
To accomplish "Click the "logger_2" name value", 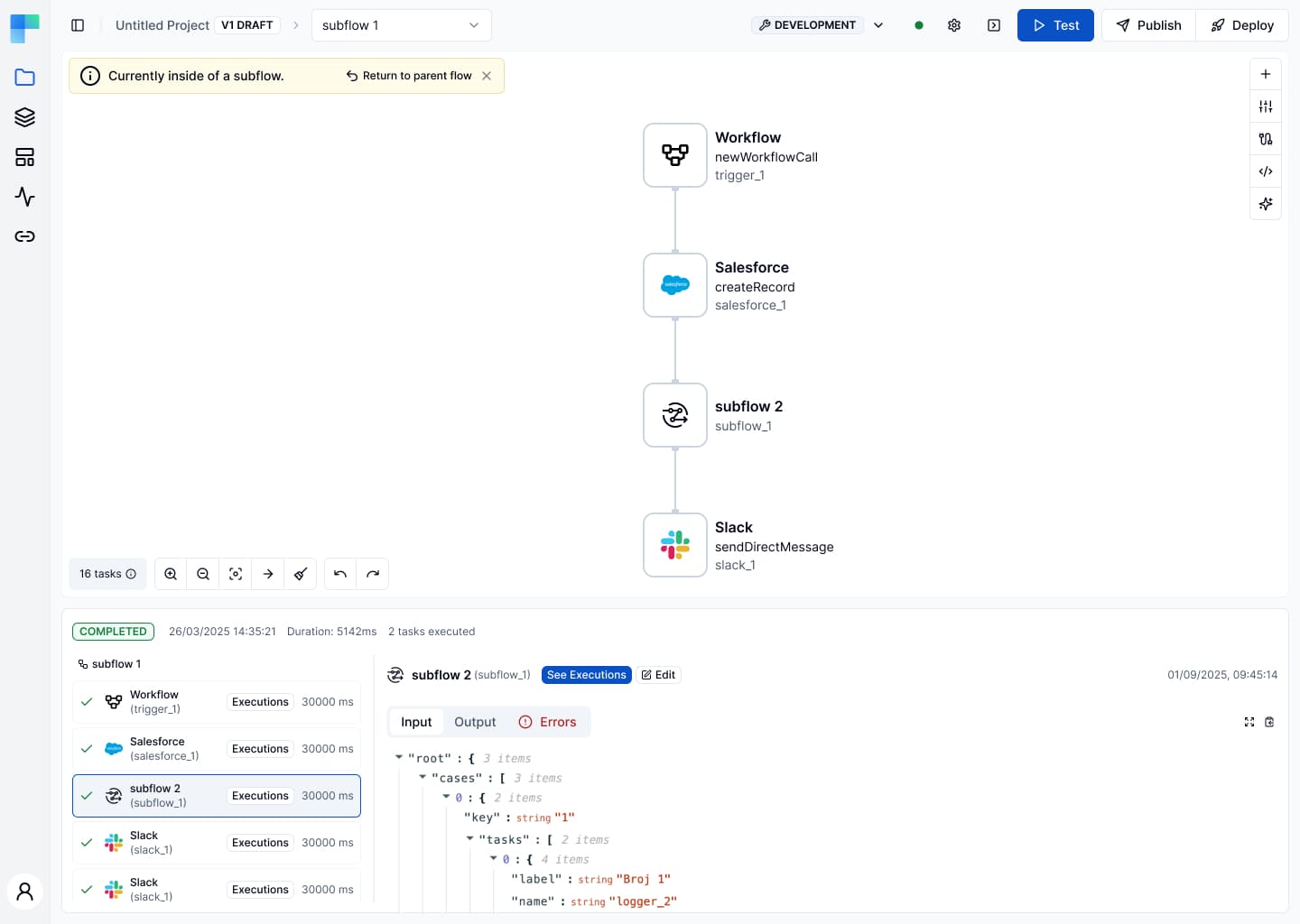I will coord(643,901).
